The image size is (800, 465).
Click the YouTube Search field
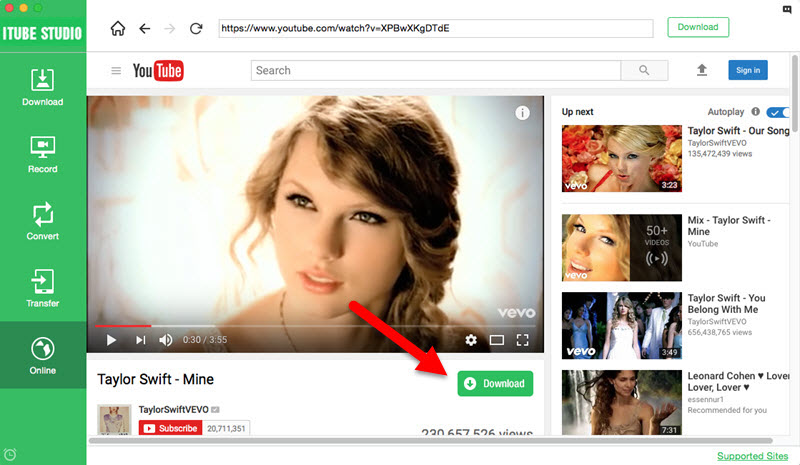436,70
